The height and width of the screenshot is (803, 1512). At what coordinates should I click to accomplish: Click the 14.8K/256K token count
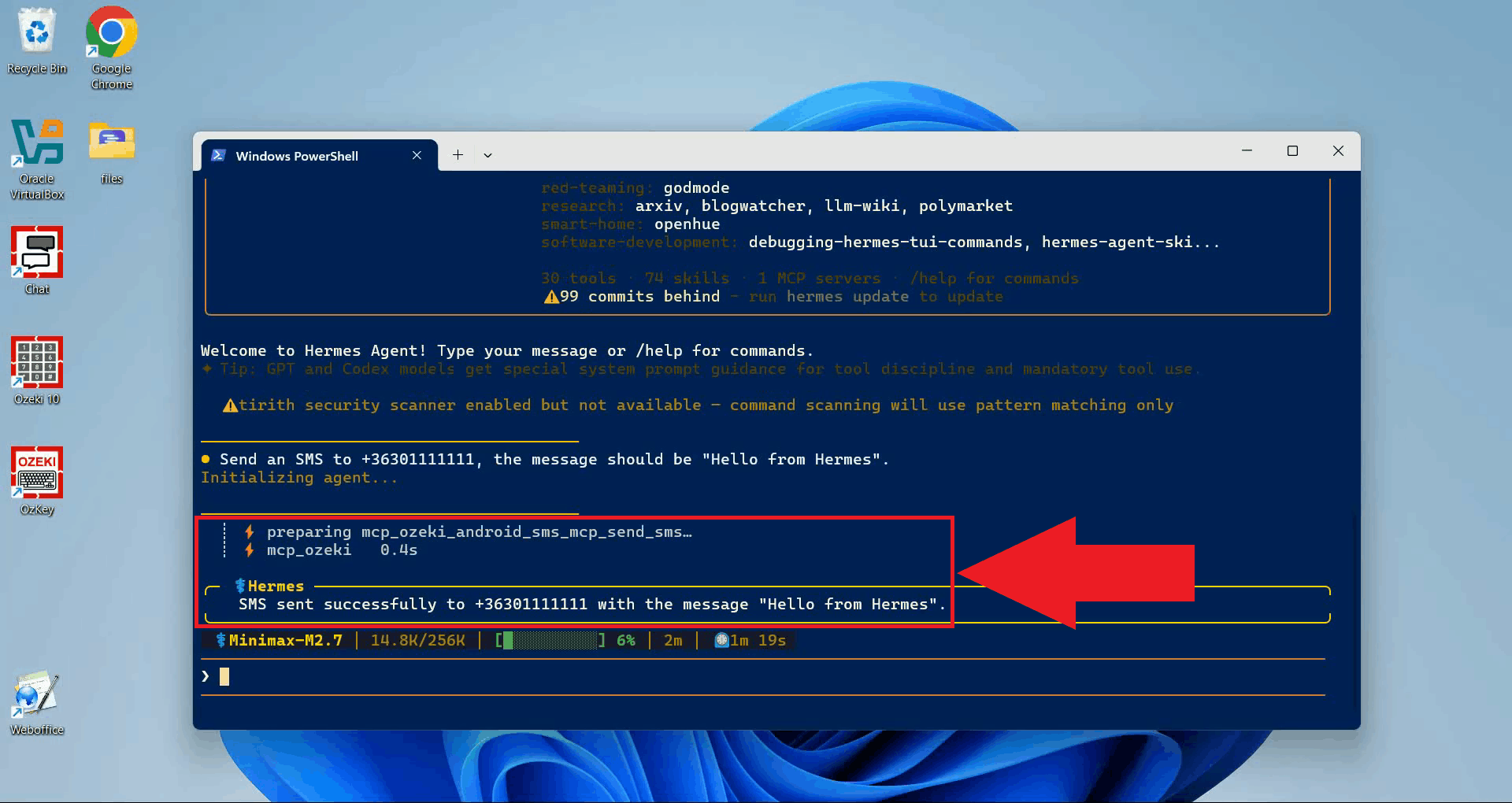click(417, 640)
